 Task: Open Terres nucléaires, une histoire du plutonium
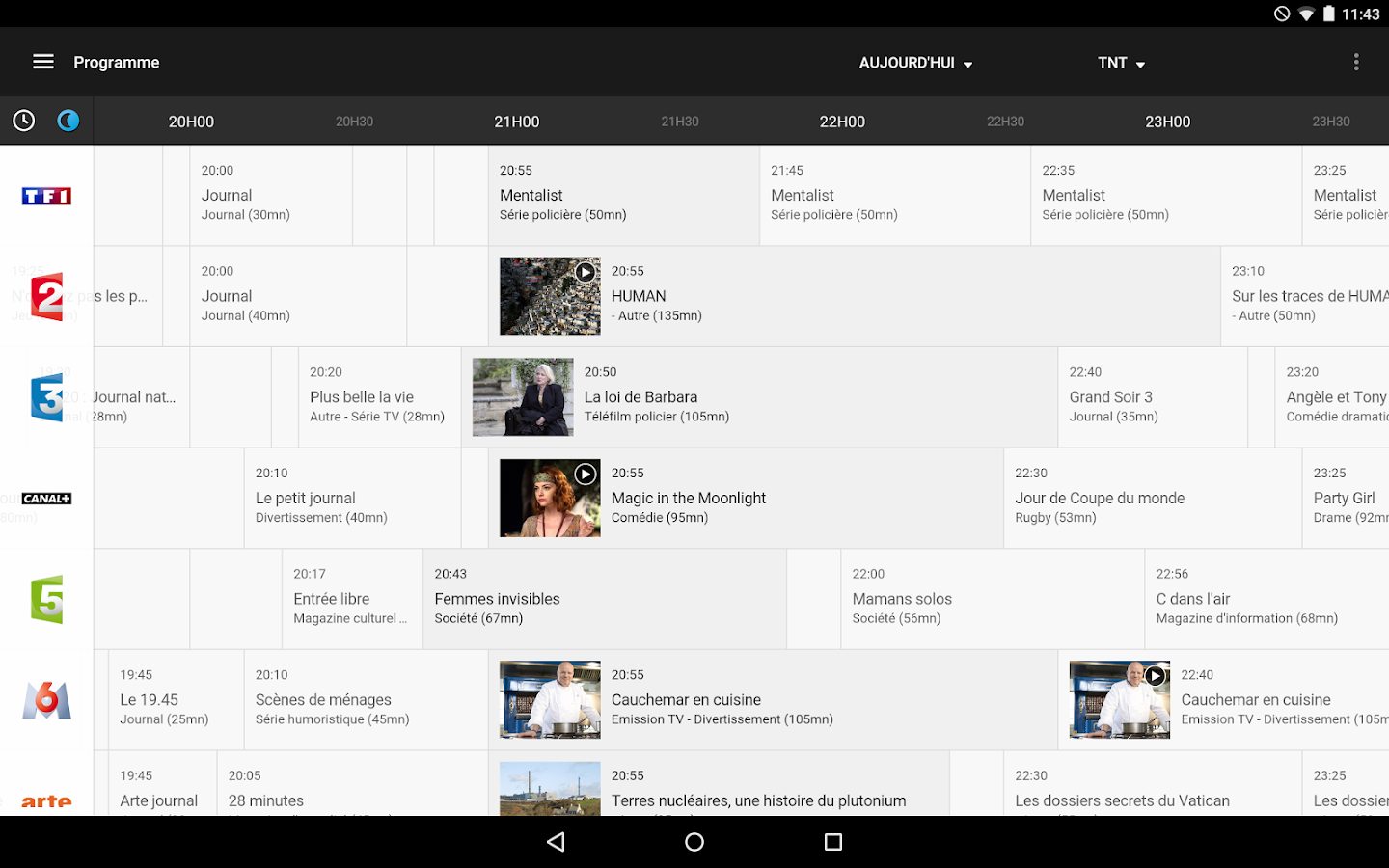tap(758, 800)
